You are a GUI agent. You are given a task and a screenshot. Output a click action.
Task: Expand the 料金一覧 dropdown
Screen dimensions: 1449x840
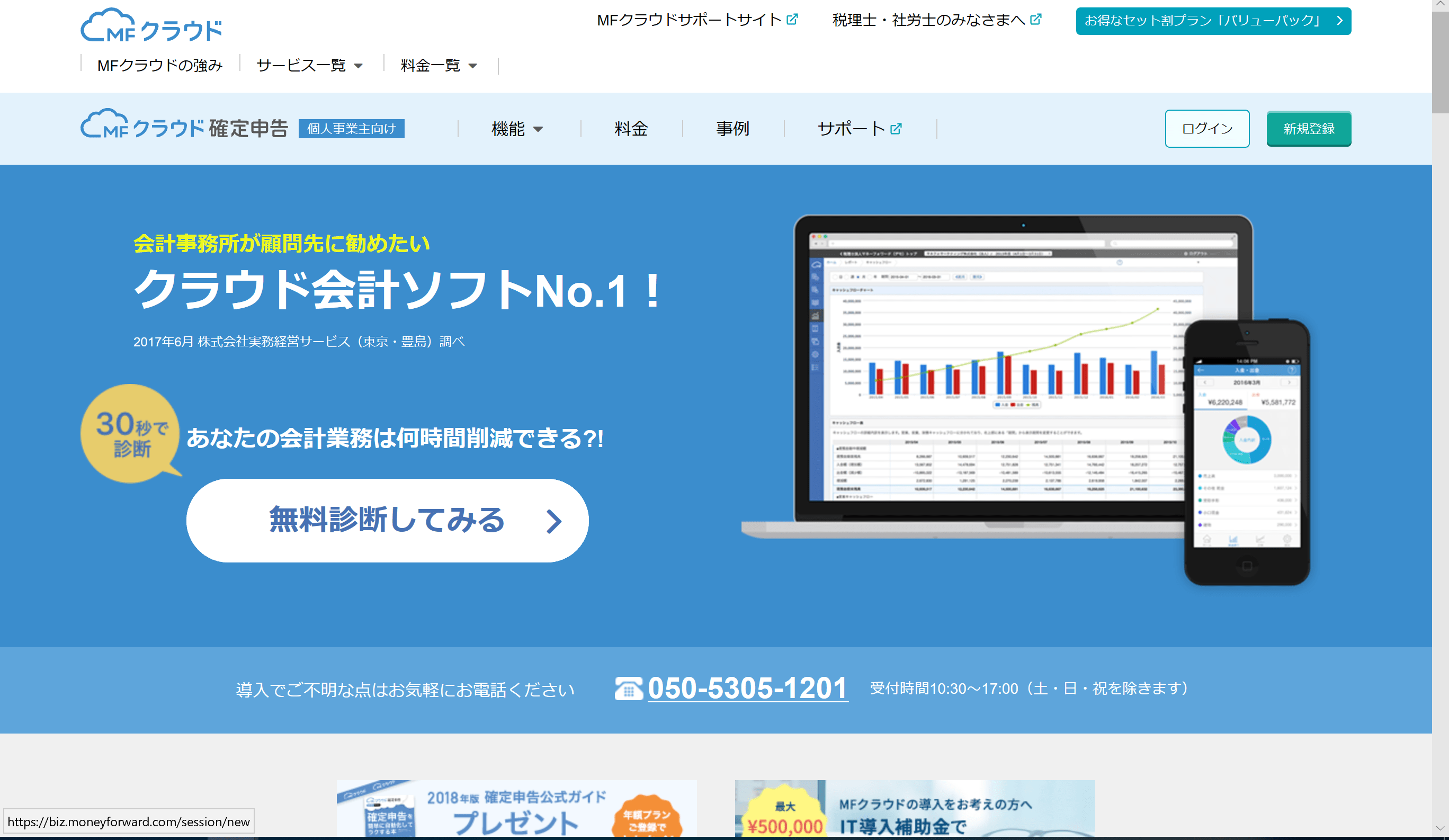[439, 66]
